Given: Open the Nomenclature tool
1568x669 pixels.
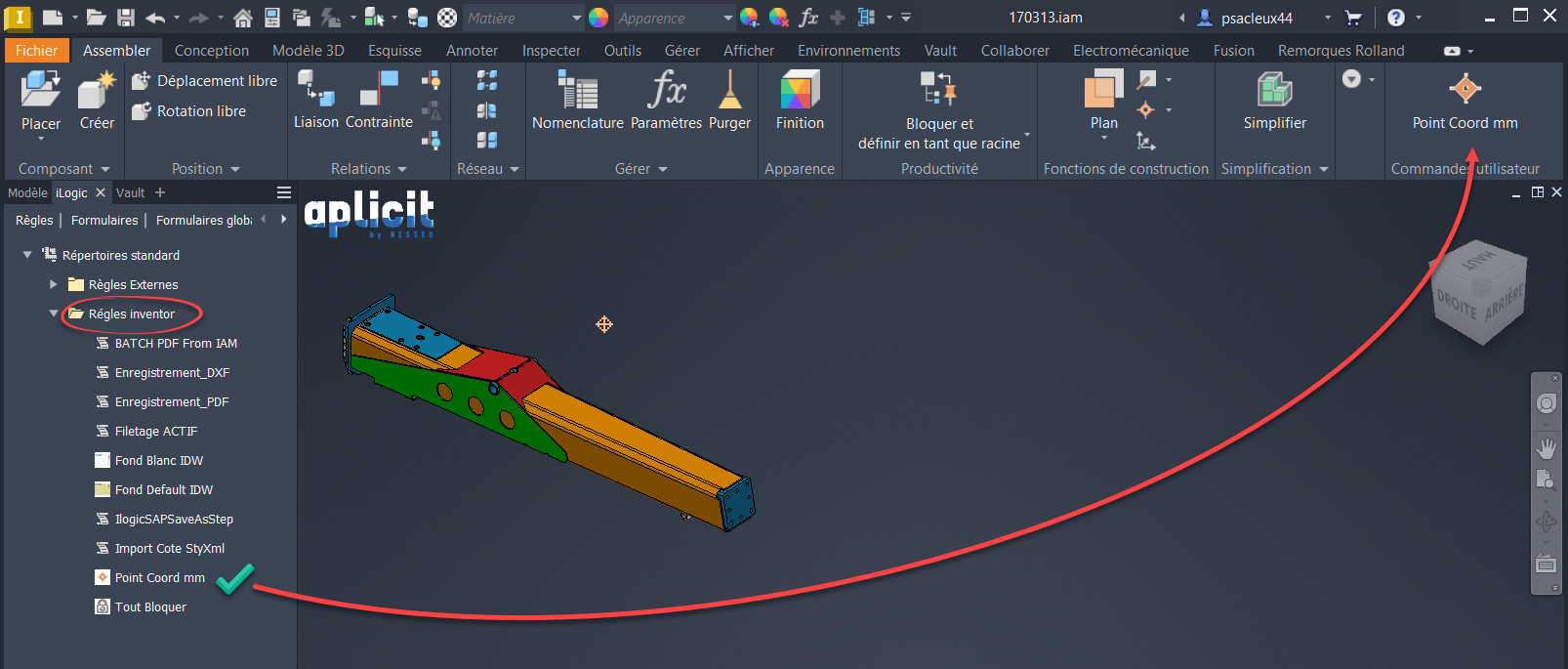Looking at the screenshot, I should (577, 93).
